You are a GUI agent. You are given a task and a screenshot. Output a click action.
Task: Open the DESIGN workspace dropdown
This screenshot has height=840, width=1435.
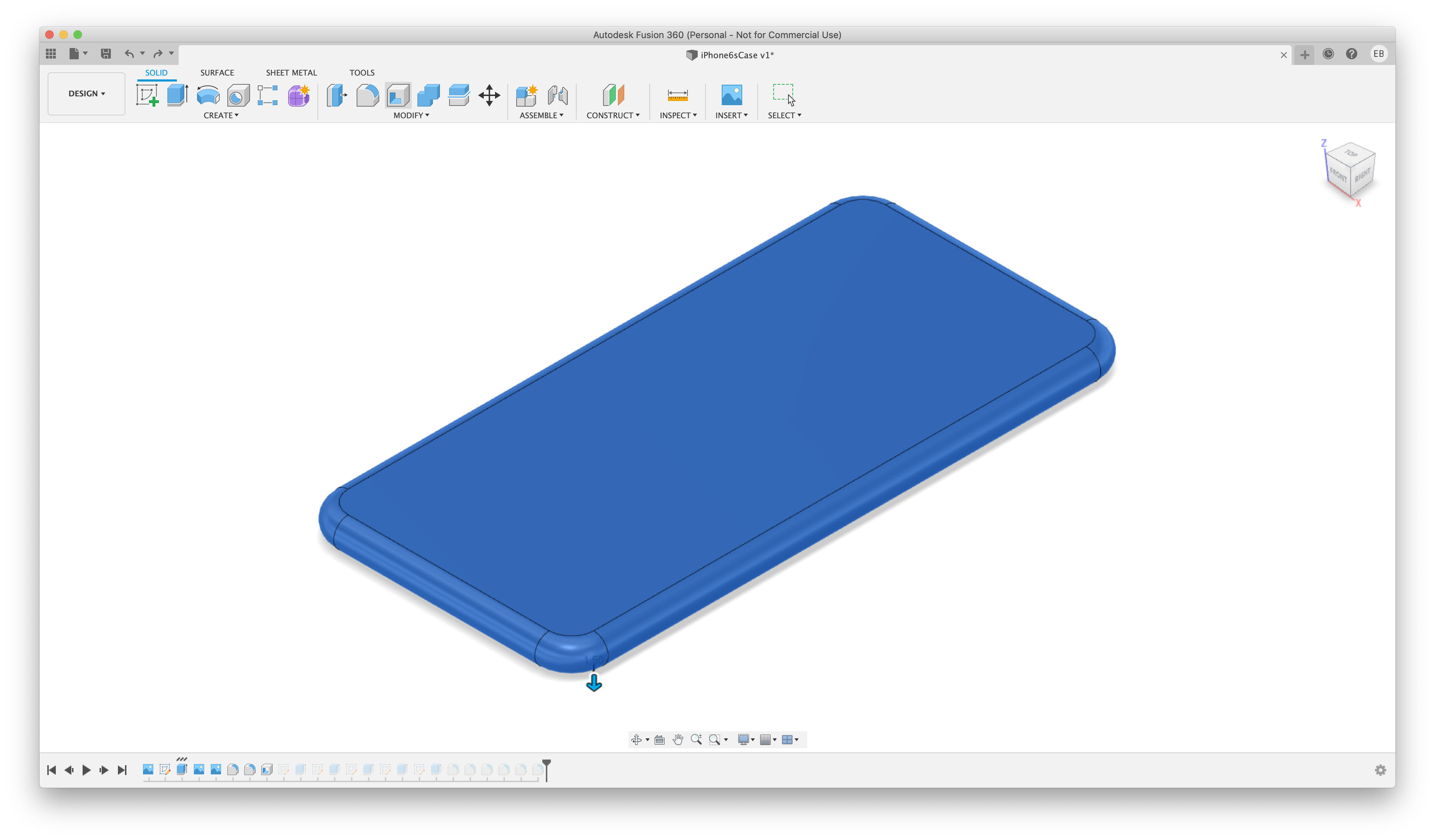[87, 93]
